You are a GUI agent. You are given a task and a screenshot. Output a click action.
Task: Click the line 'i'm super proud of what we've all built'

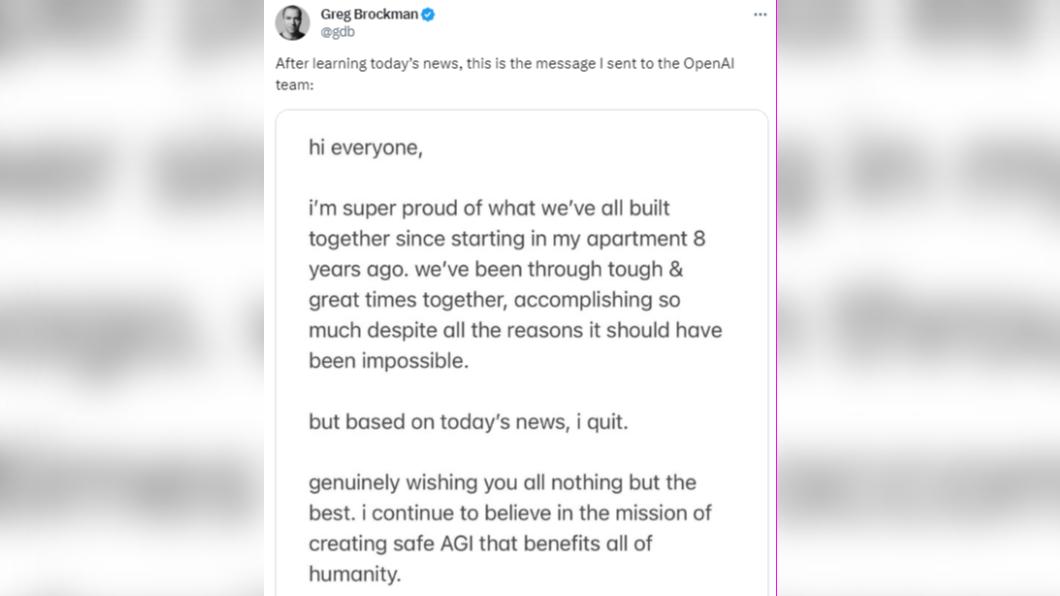(x=489, y=208)
